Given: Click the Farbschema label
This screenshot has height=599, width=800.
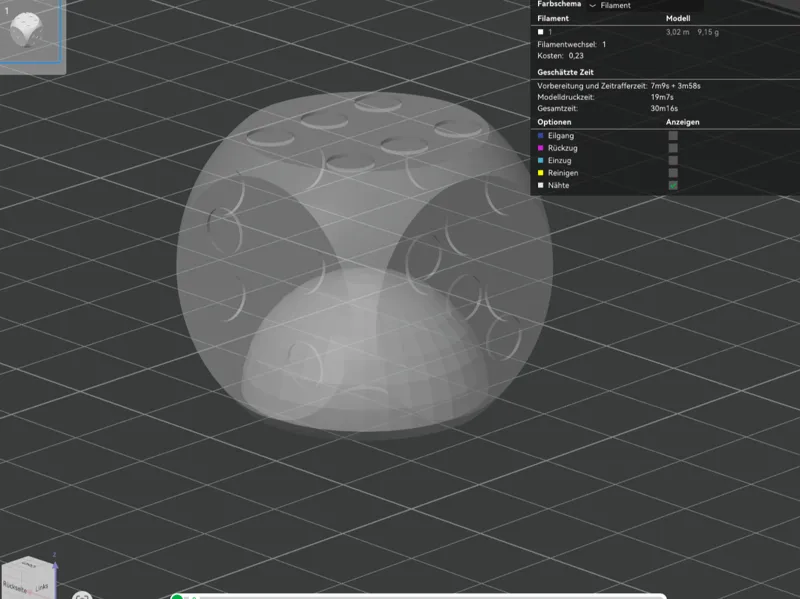Looking at the screenshot, I should pos(559,4).
